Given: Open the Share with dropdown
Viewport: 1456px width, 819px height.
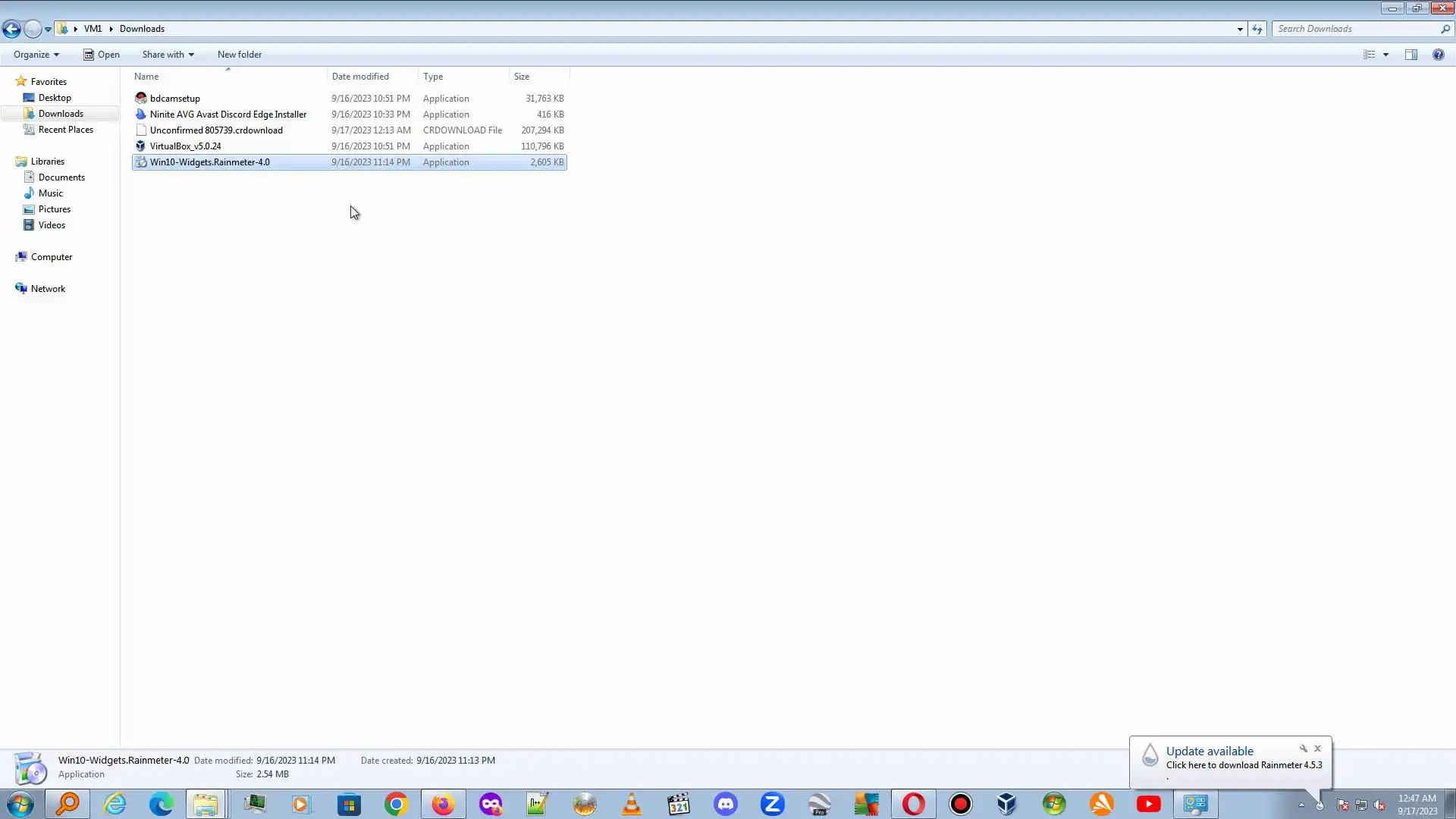Looking at the screenshot, I should pos(168,55).
